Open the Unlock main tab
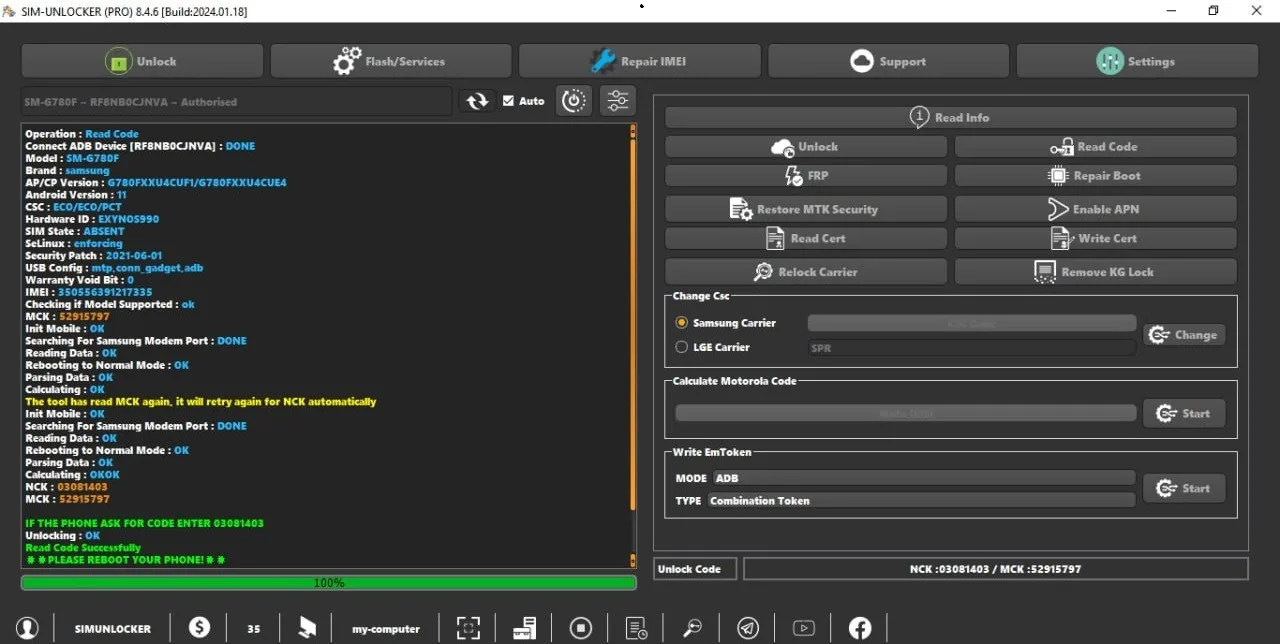 [x=142, y=61]
